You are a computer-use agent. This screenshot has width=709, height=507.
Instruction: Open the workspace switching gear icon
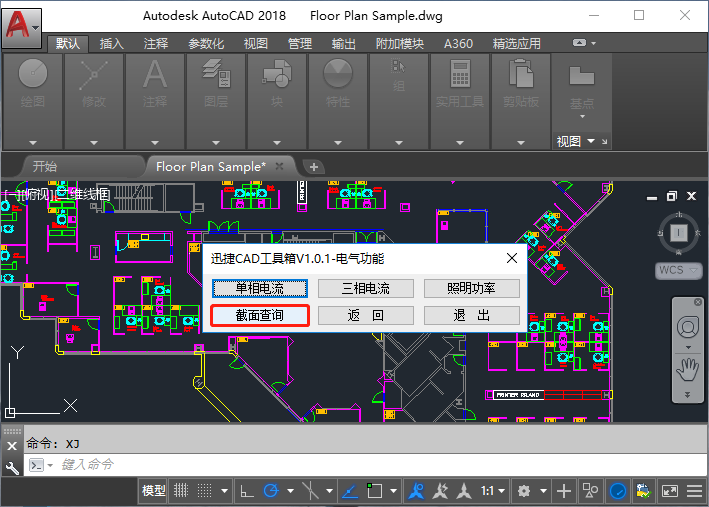click(524, 491)
